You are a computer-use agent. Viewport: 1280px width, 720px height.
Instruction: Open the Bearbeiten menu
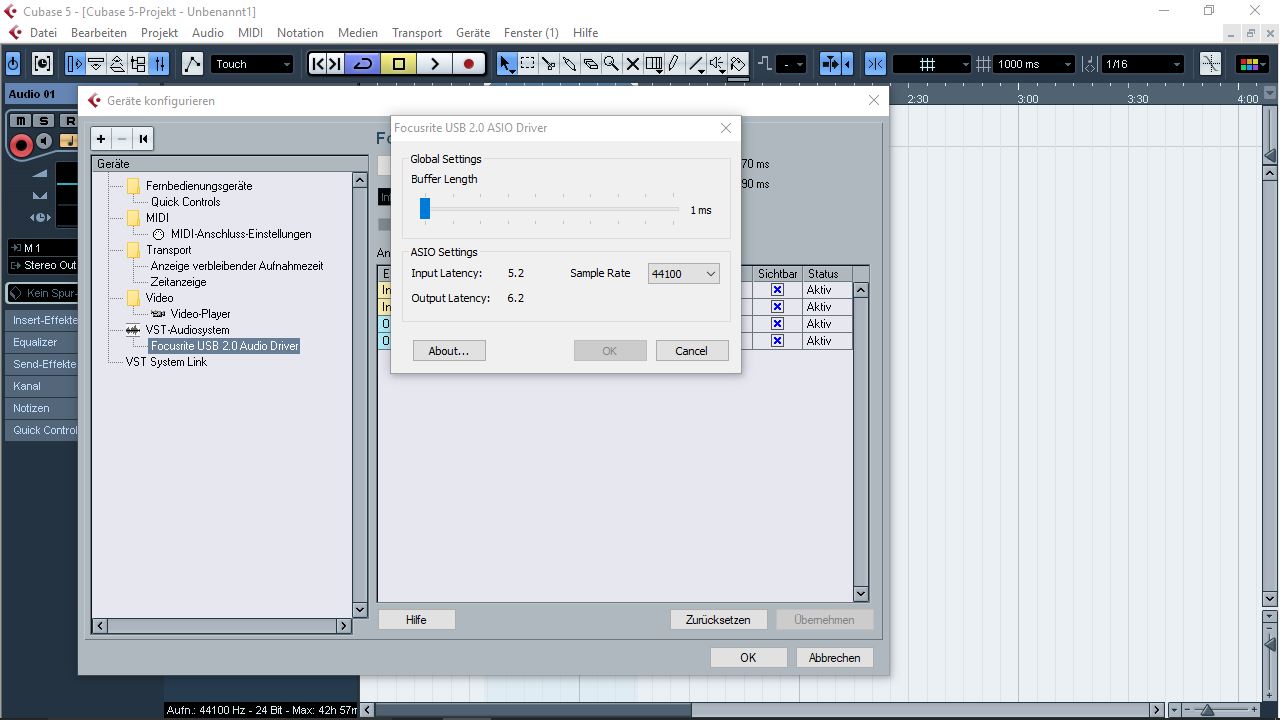tap(99, 32)
